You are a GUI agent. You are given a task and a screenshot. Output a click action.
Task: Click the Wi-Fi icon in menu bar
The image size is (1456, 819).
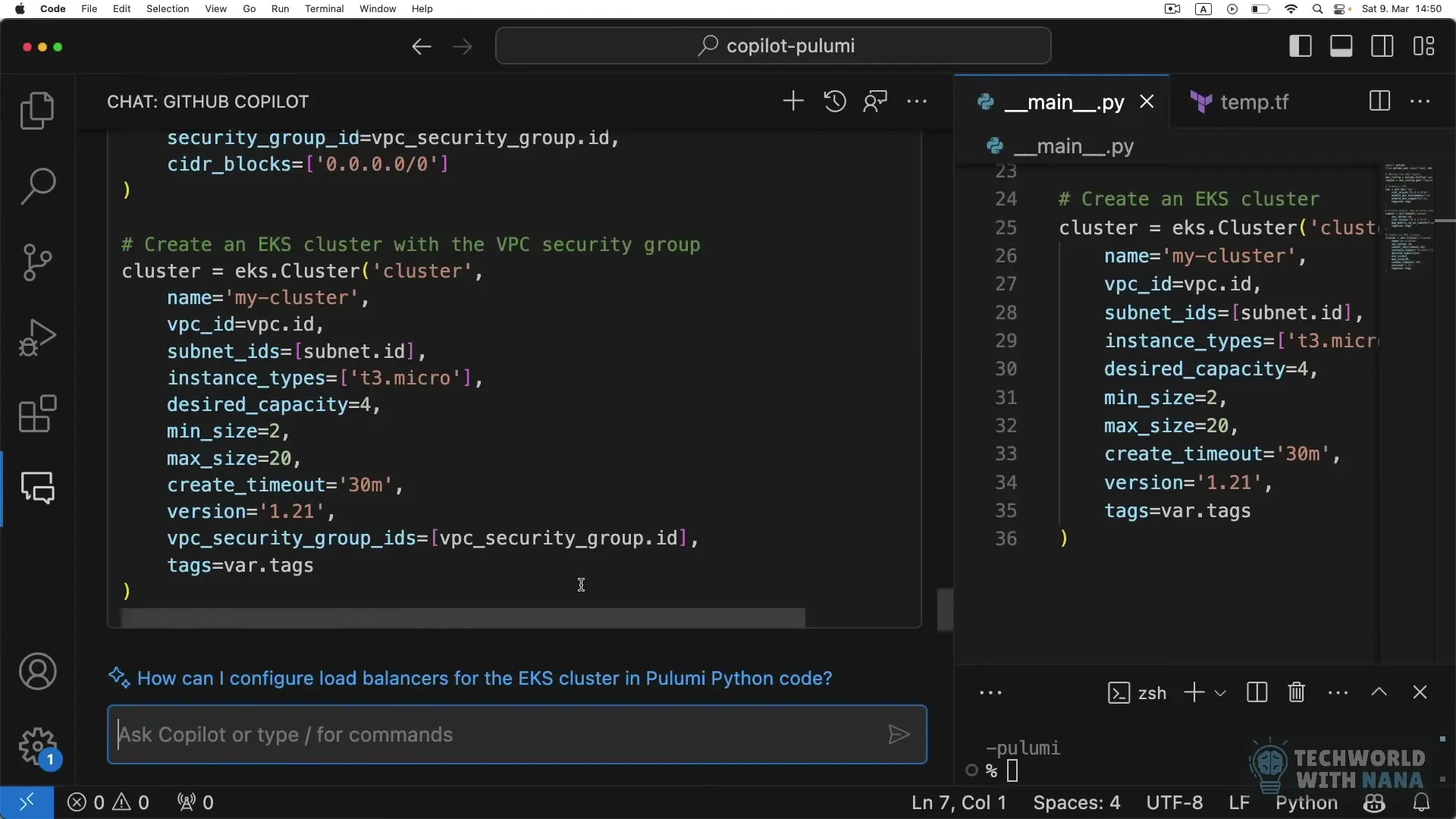(1291, 9)
